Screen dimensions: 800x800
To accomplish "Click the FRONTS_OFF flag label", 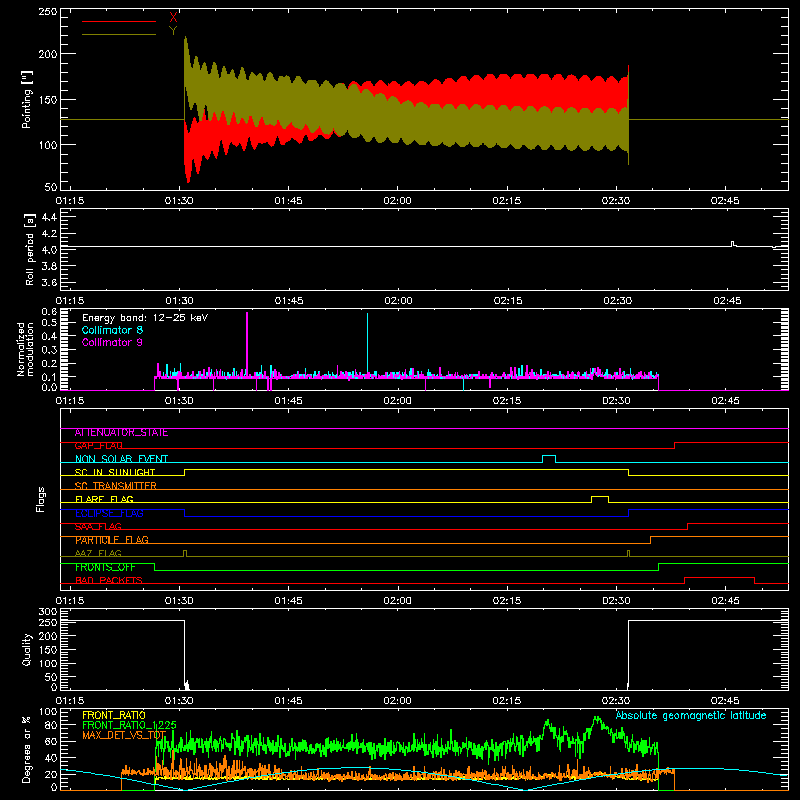I will point(105,567).
